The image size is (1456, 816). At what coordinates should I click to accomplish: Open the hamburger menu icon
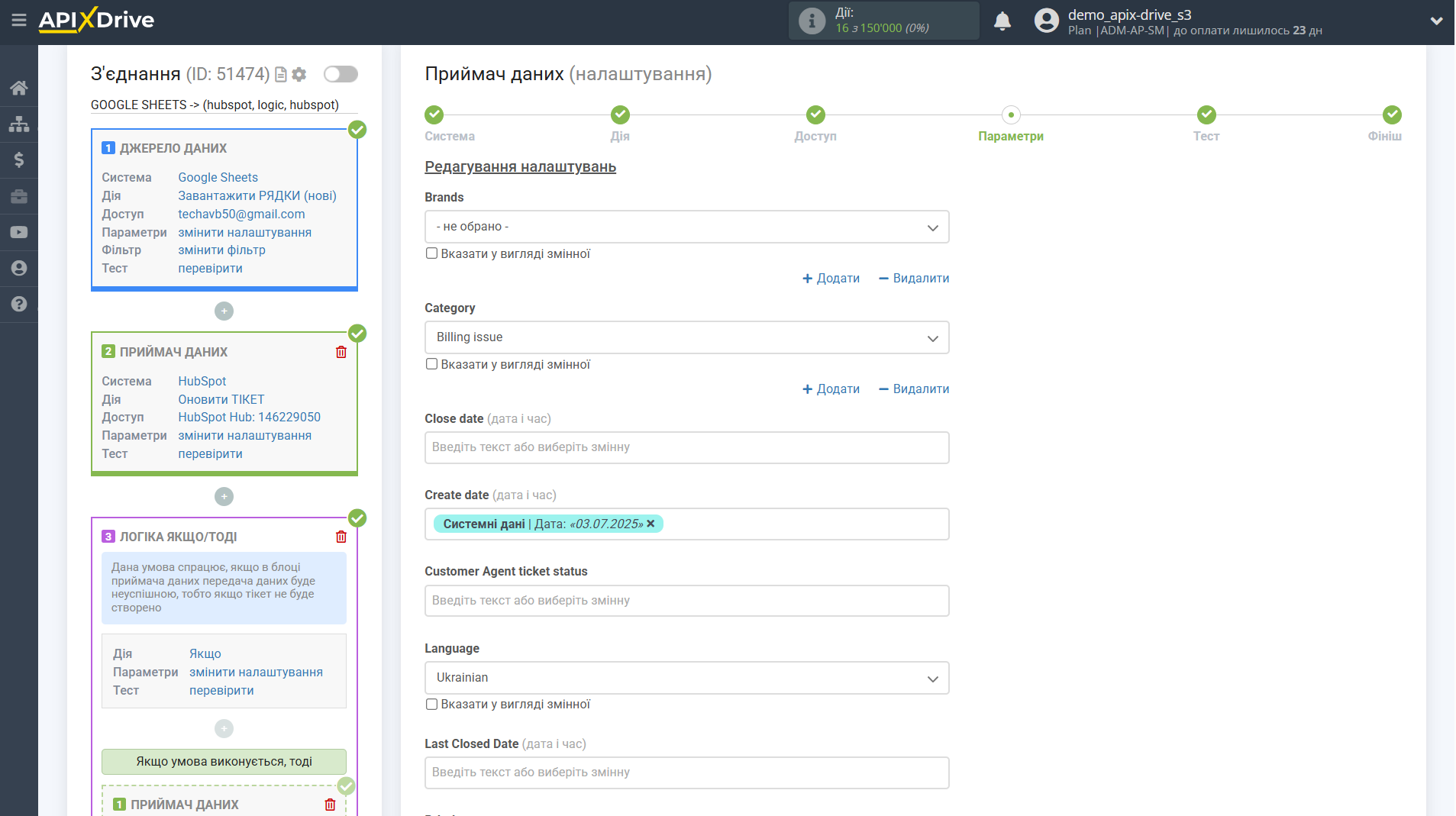pyautogui.click(x=19, y=21)
